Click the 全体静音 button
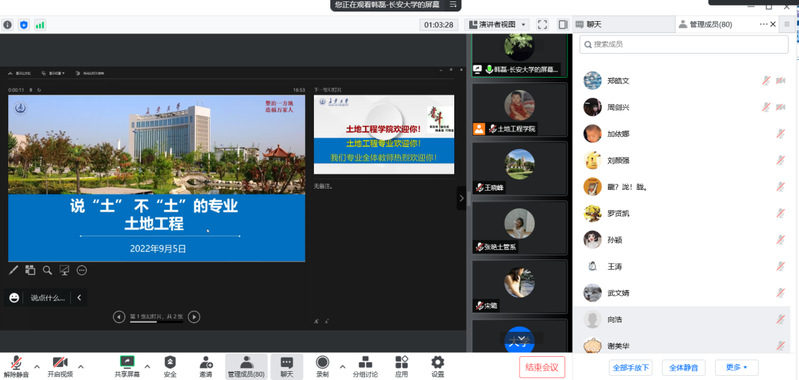 tap(683, 367)
